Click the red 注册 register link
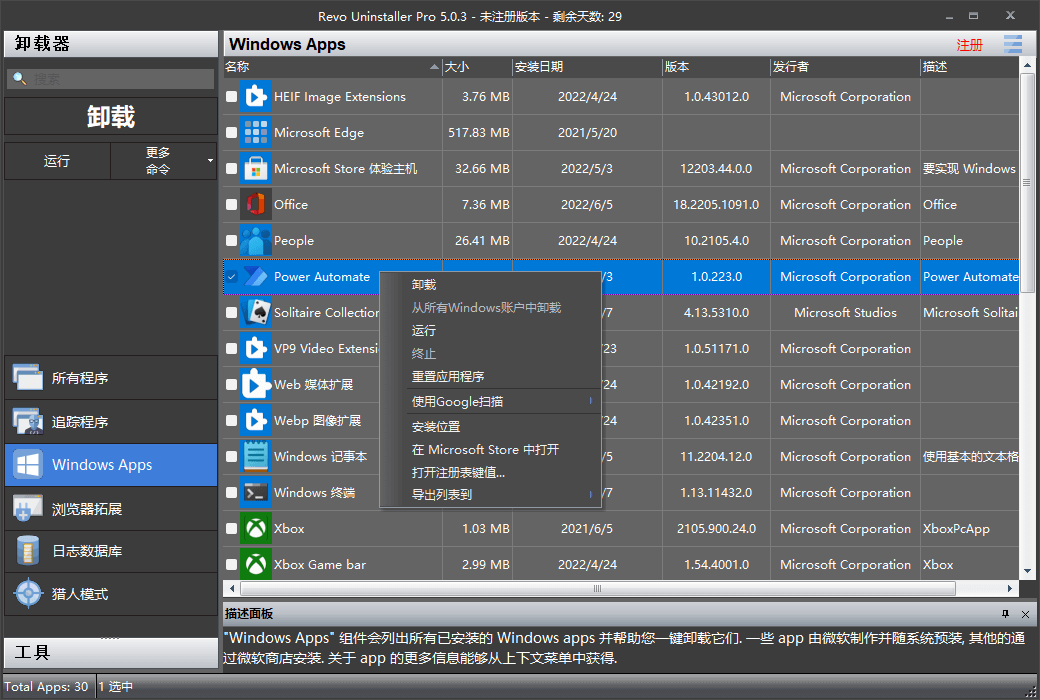1040x700 pixels. tap(969, 45)
